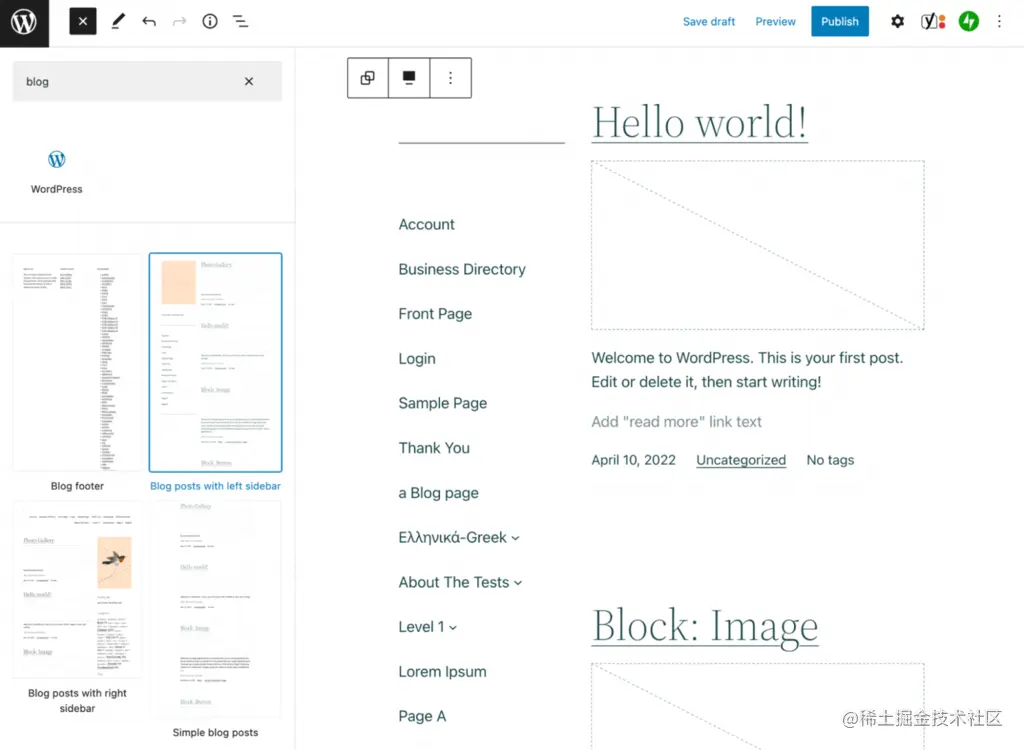Click the Thank You navigation link

[x=434, y=448]
